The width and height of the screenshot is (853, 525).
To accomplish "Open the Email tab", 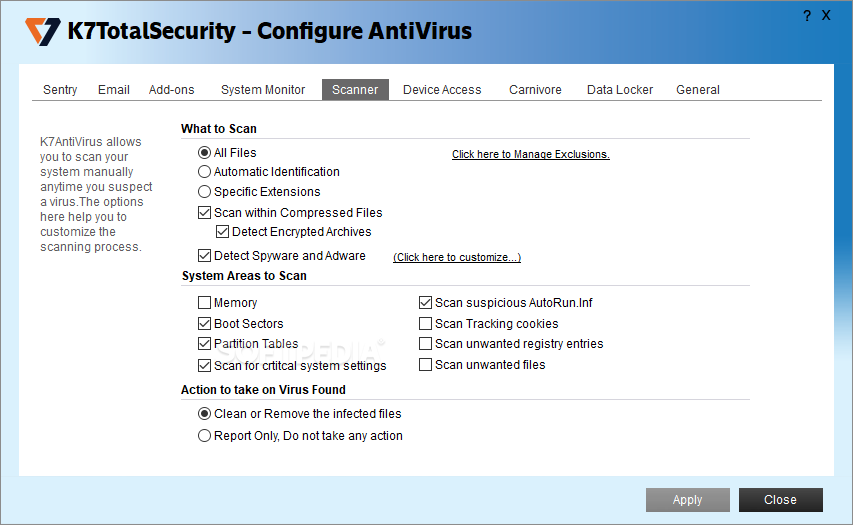I will [x=114, y=90].
